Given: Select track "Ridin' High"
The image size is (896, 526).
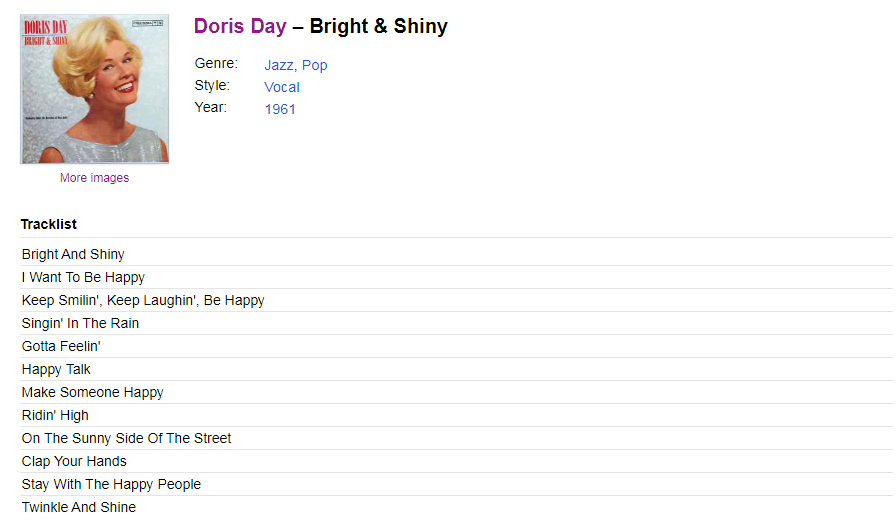Looking at the screenshot, I should tap(55, 415).
